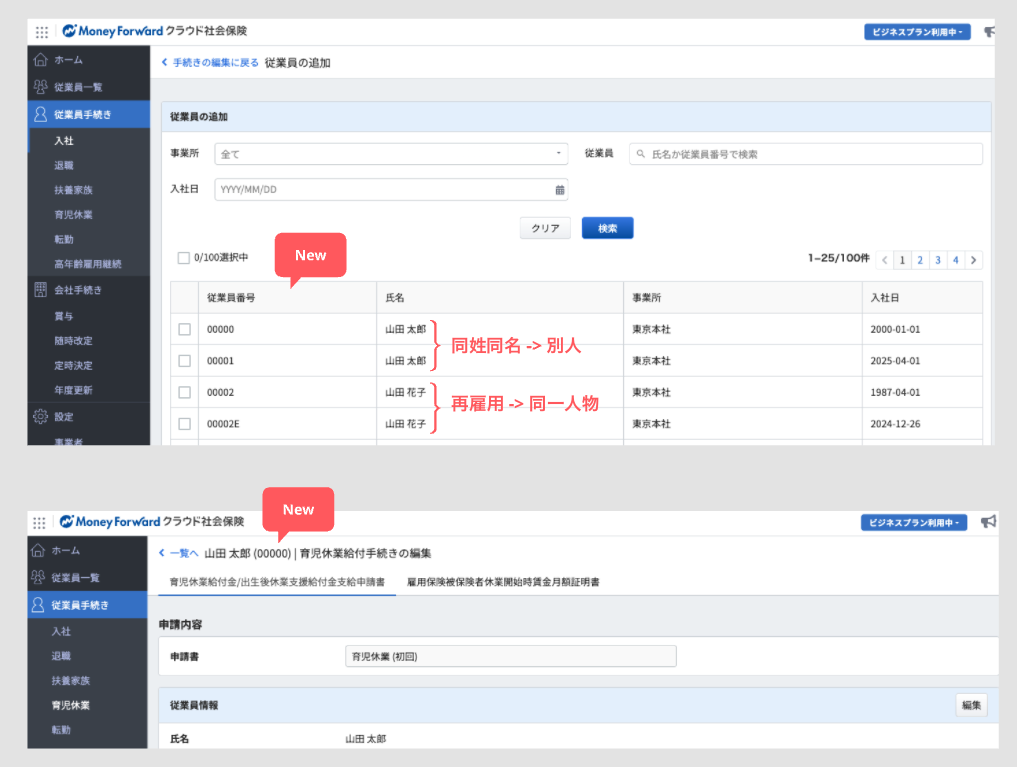Open the 事業所 dropdown showing 全て
The height and width of the screenshot is (767, 1017).
(391, 154)
